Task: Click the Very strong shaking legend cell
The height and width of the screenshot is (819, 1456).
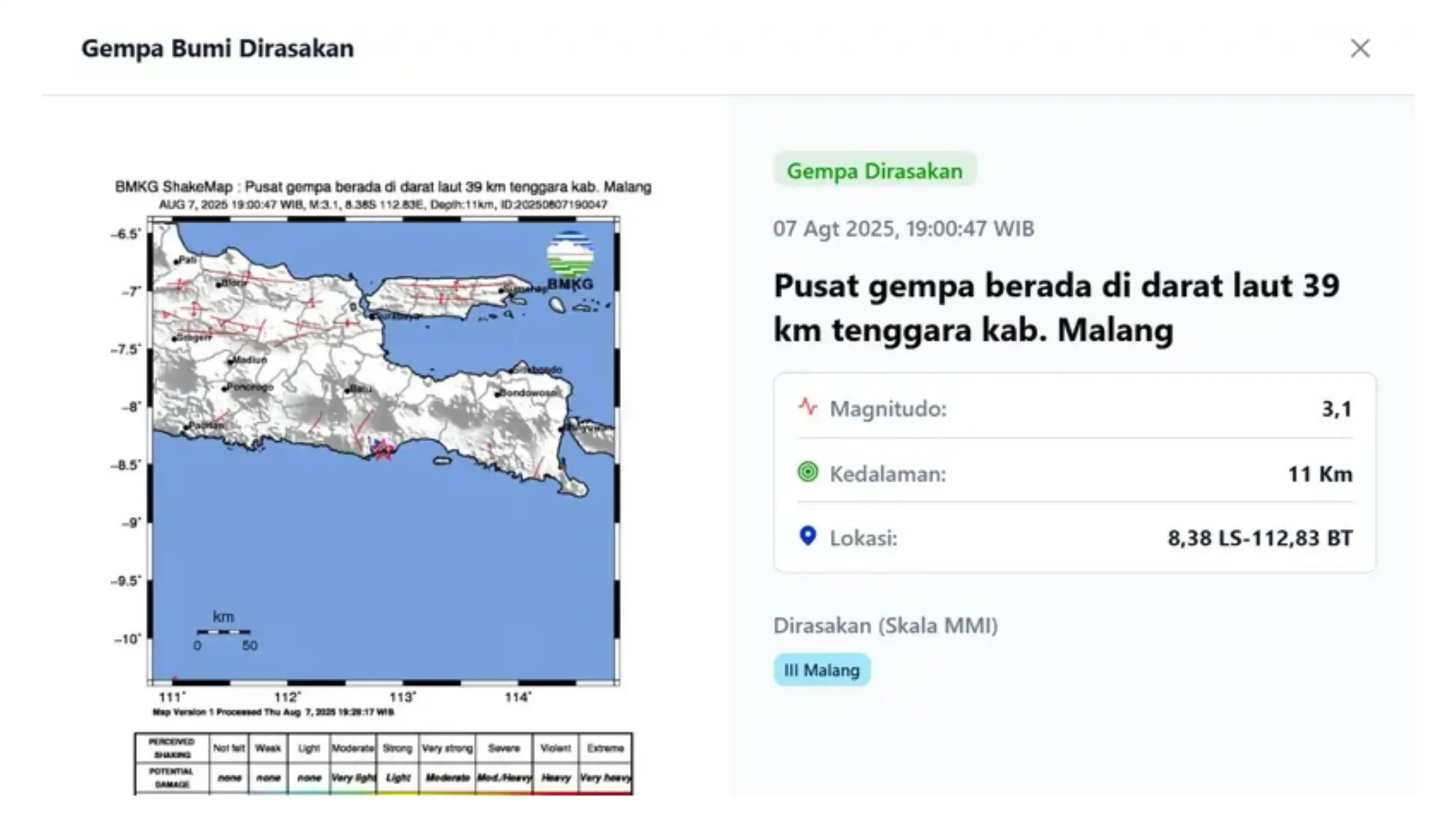Action: [447, 748]
